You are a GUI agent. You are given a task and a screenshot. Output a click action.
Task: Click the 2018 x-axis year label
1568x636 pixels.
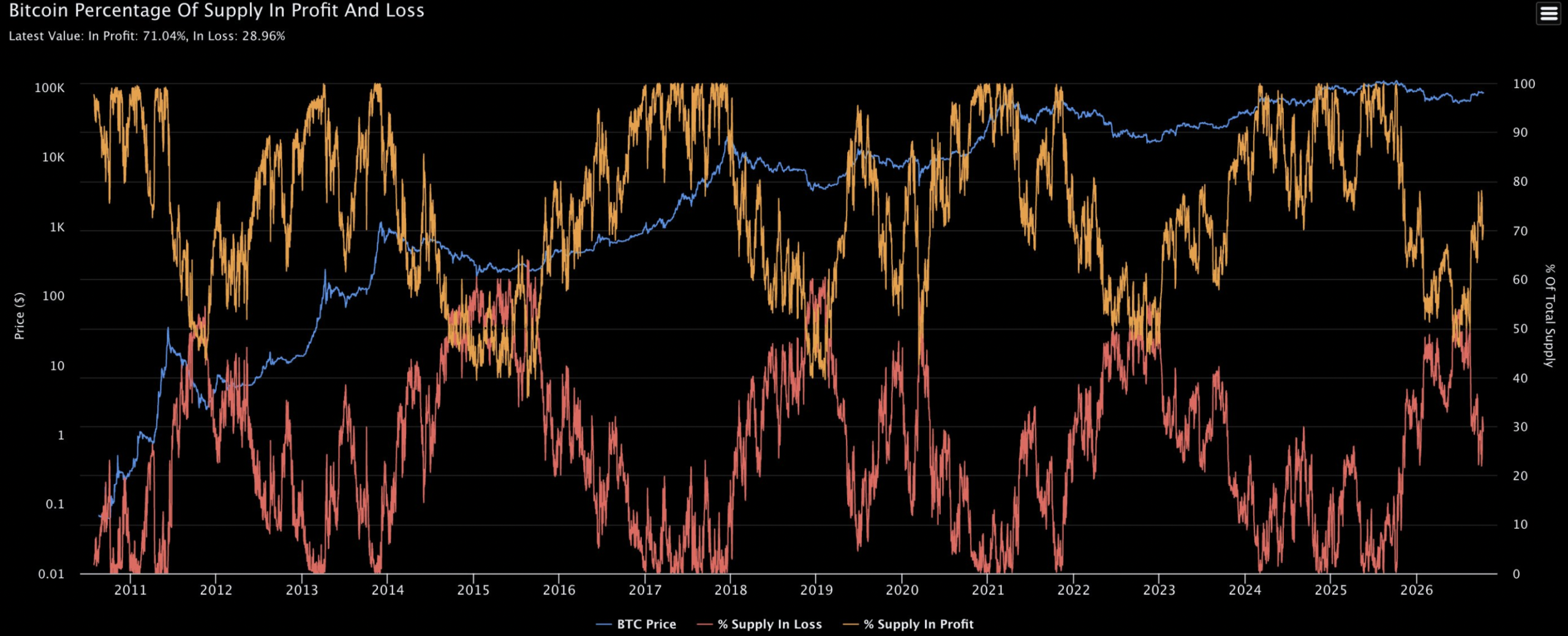[x=731, y=590]
